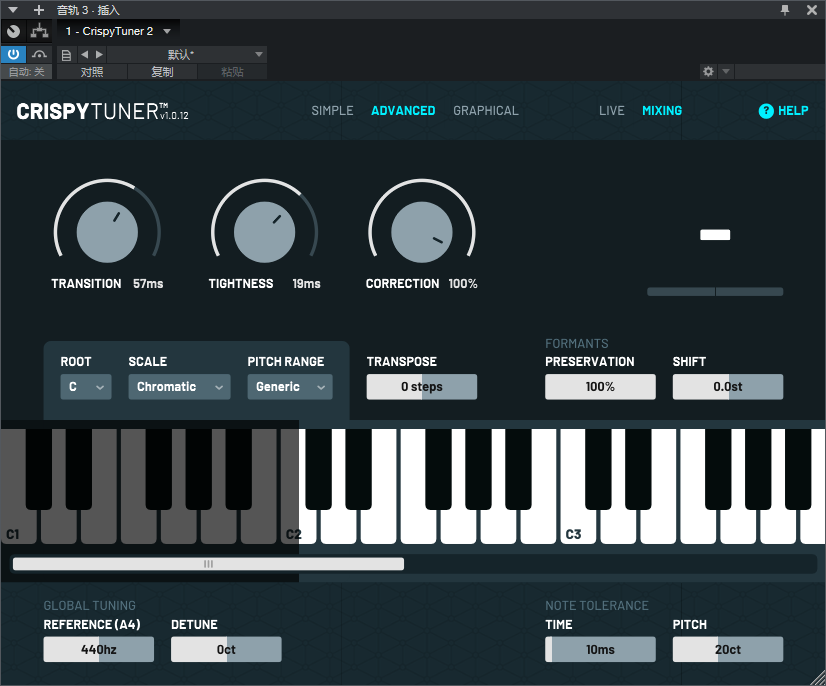Screen dimensions: 826x686
Task: Switch to the ADVANCED tab
Action: [x=404, y=111]
